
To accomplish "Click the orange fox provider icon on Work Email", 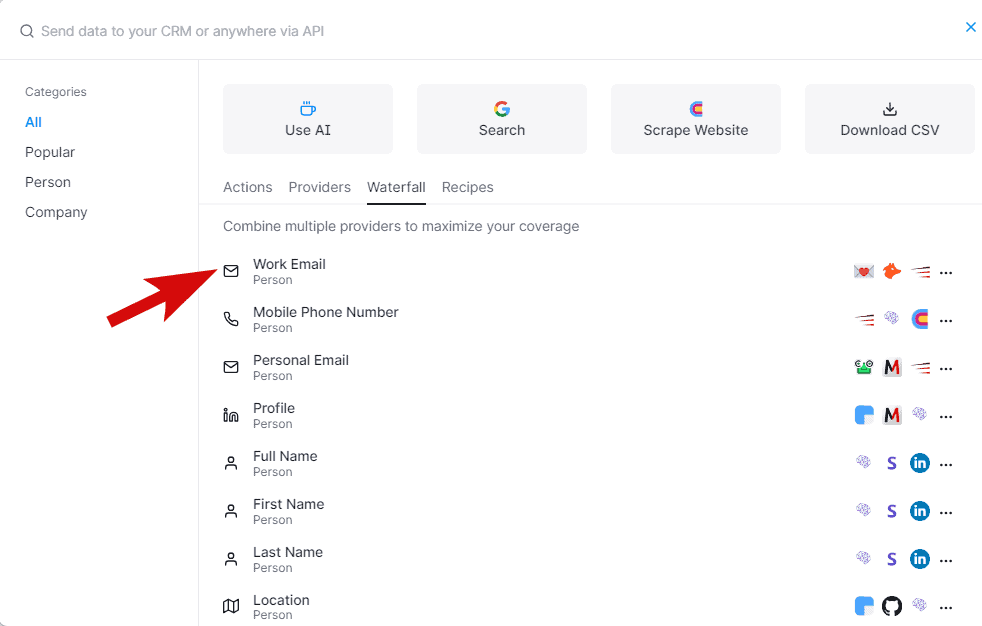I will coord(892,271).
